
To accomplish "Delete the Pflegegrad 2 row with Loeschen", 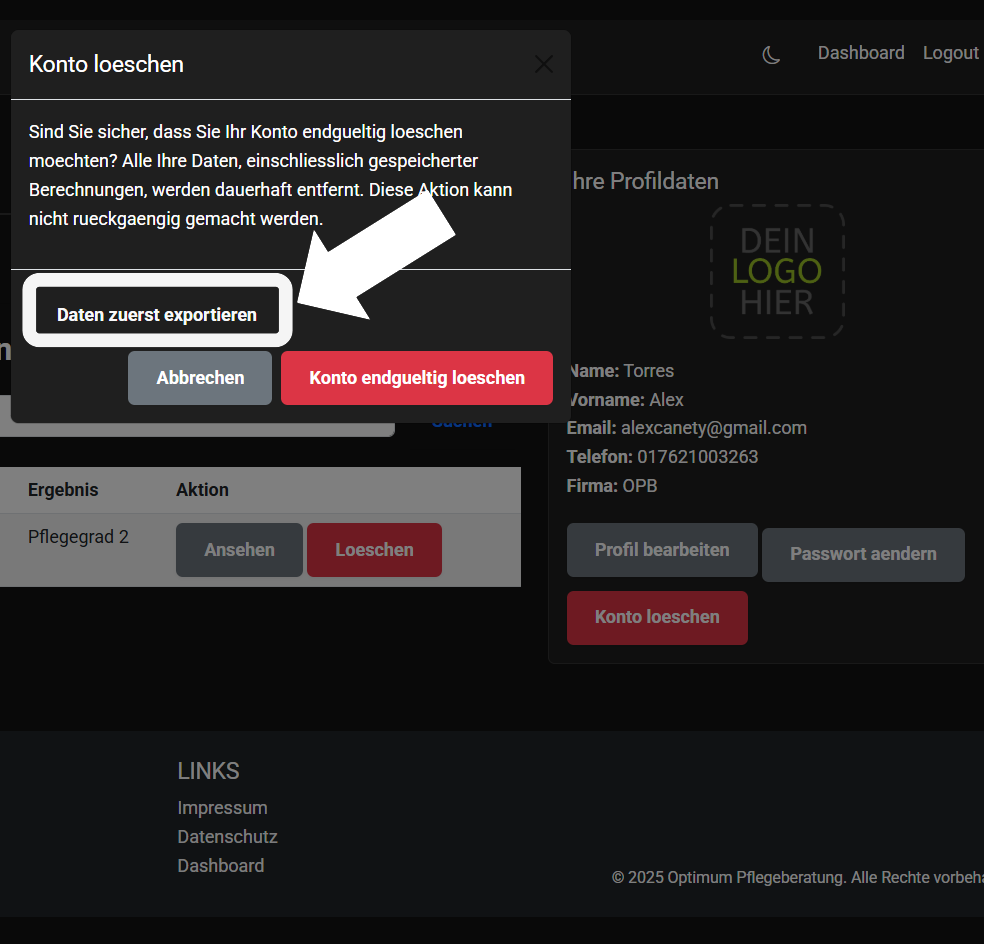I will [374, 550].
